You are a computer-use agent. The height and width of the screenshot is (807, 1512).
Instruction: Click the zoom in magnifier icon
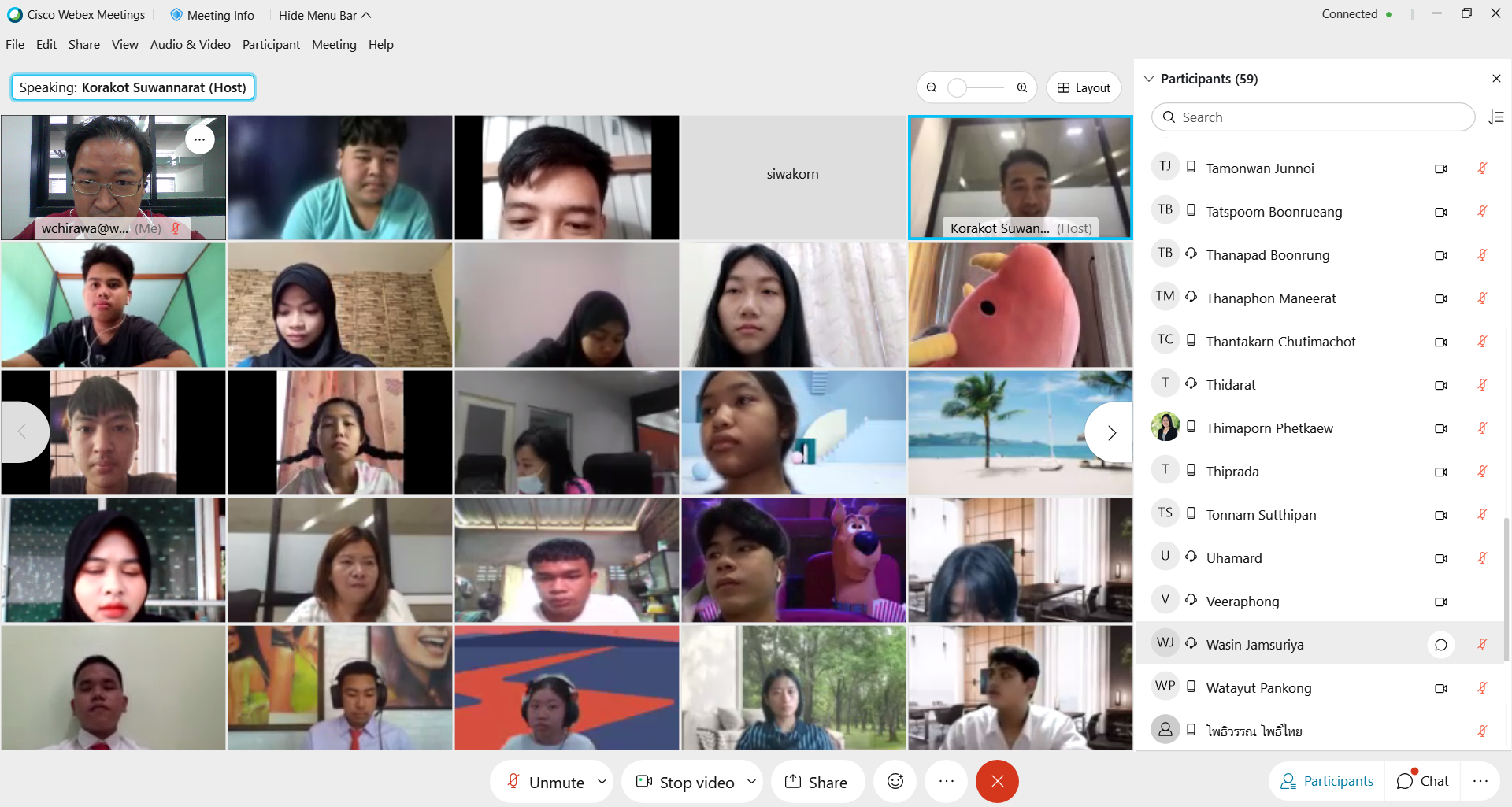pyautogui.click(x=1021, y=87)
